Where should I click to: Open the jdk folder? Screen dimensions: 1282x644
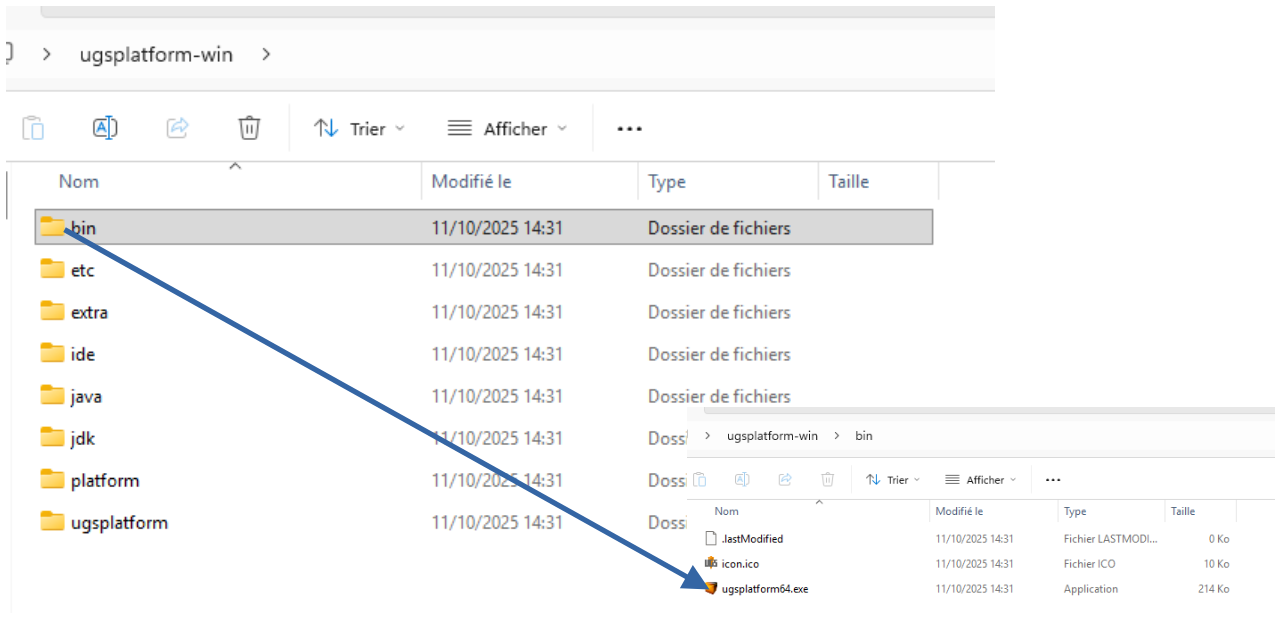pyautogui.click(x=82, y=438)
